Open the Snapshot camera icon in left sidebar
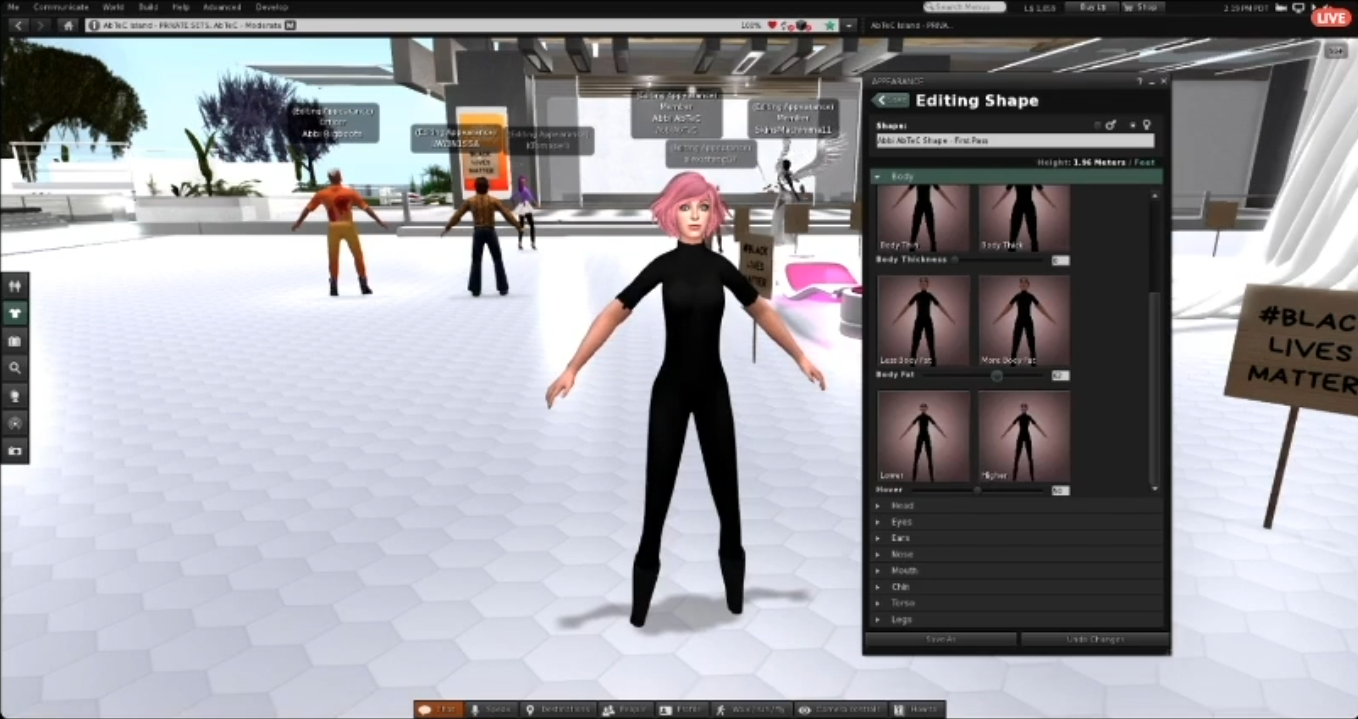Viewport: 1358px width, 719px height. pos(15,451)
